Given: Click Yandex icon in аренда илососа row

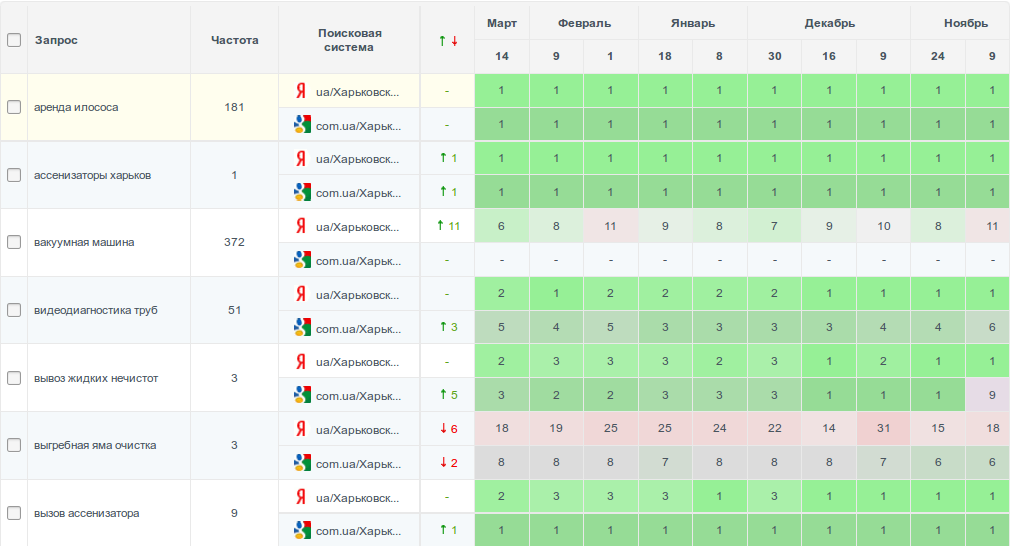Looking at the screenshot, I should [299, 91].
